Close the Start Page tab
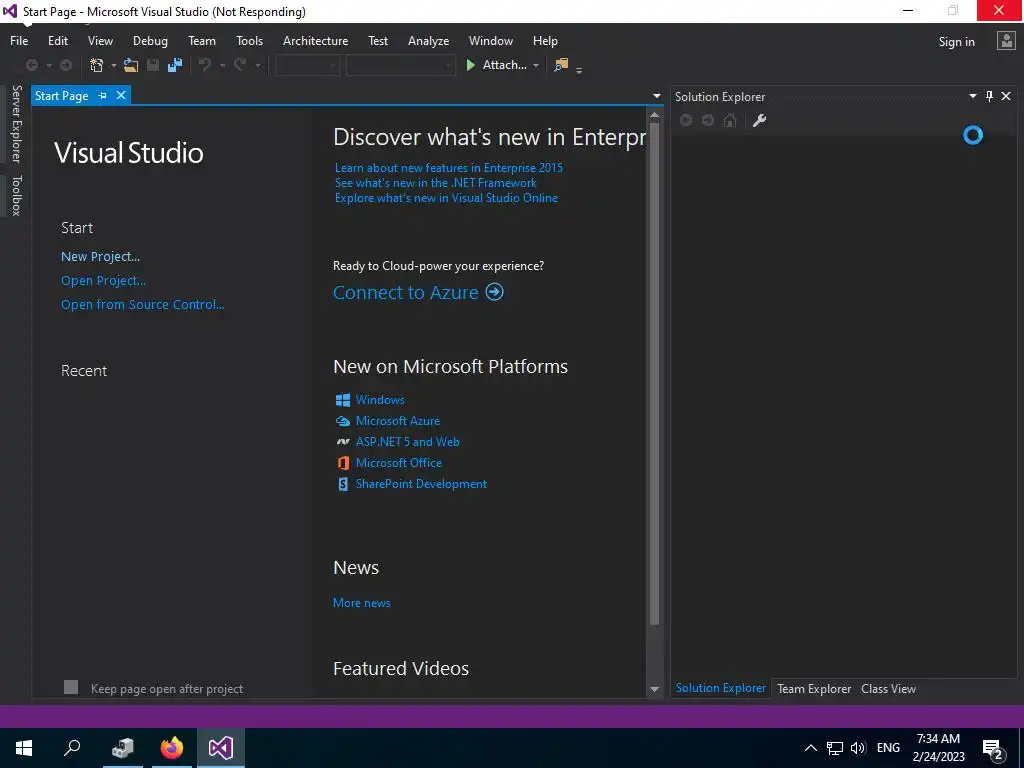 pos(121,95)
